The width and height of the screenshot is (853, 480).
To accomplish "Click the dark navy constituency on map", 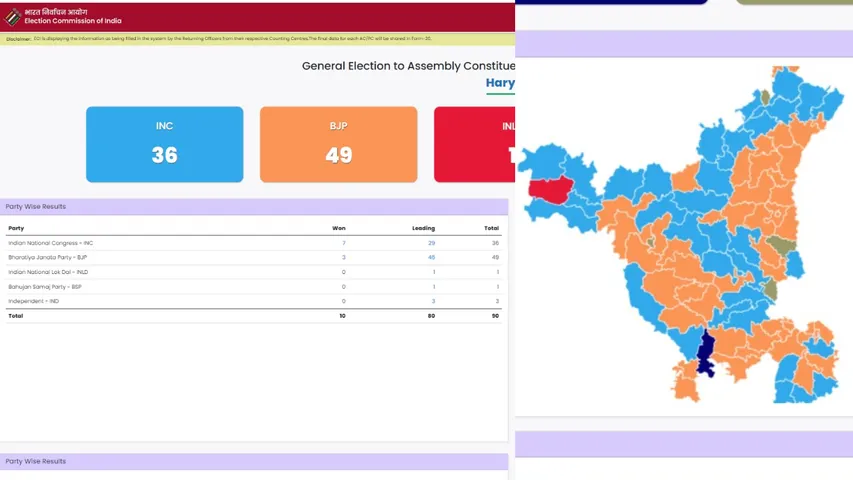I will pyautogui.click(x=706, y=352).
